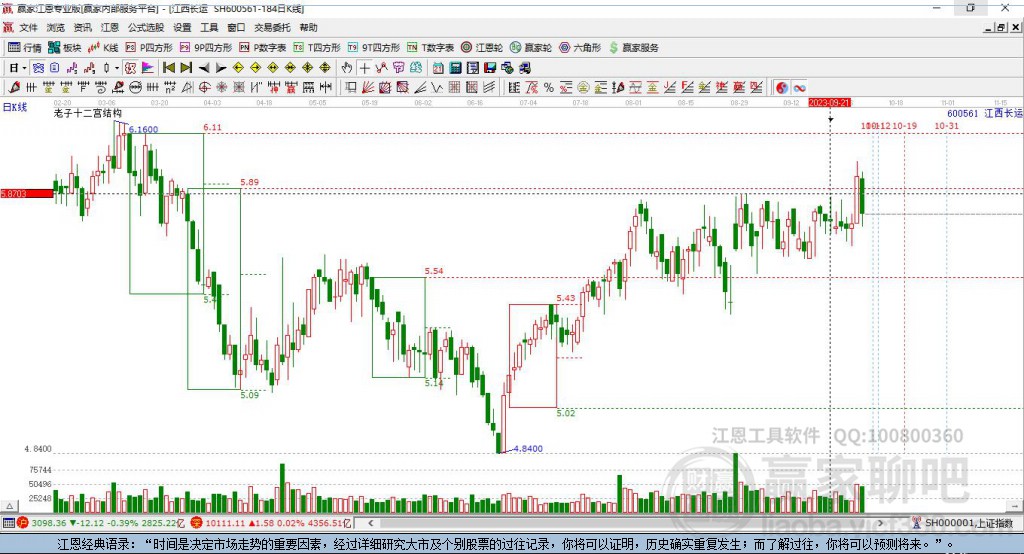
Task: Click the red and blue yin-yang icon
Action: click(782, 88)
